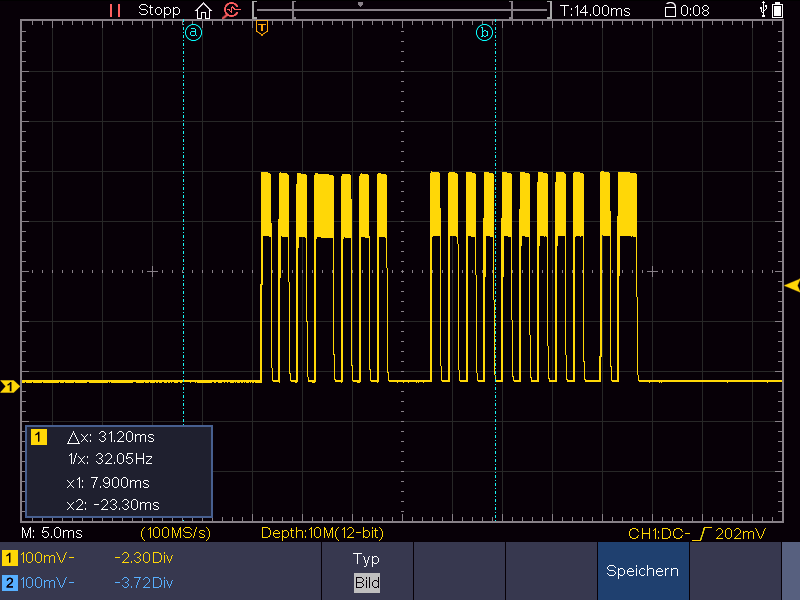This screenshot has width=800, height=600.
Task: Toggle channel 2 blue badge
Action: pos(10,583)
